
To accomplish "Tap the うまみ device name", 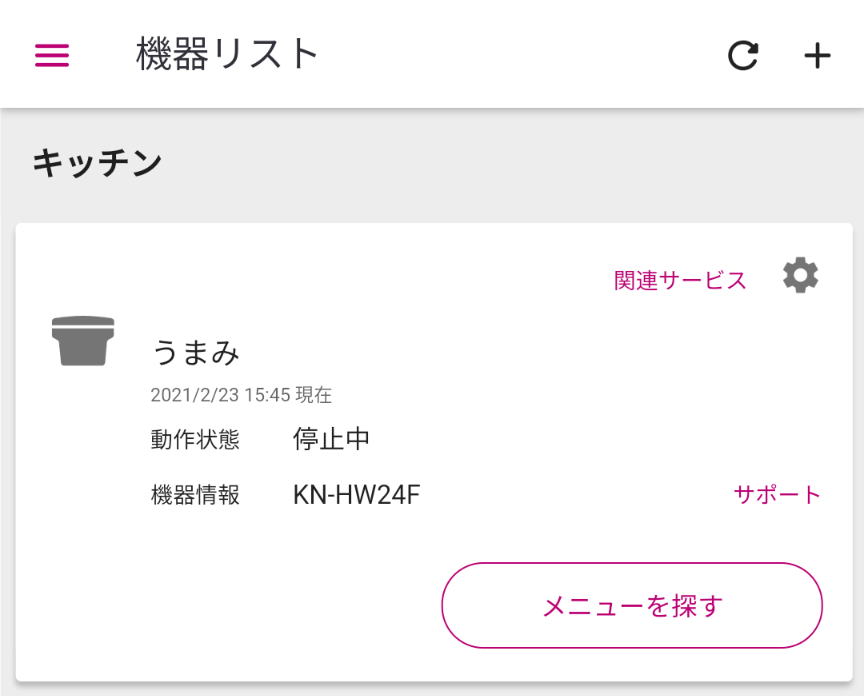I will coord(196,352).
